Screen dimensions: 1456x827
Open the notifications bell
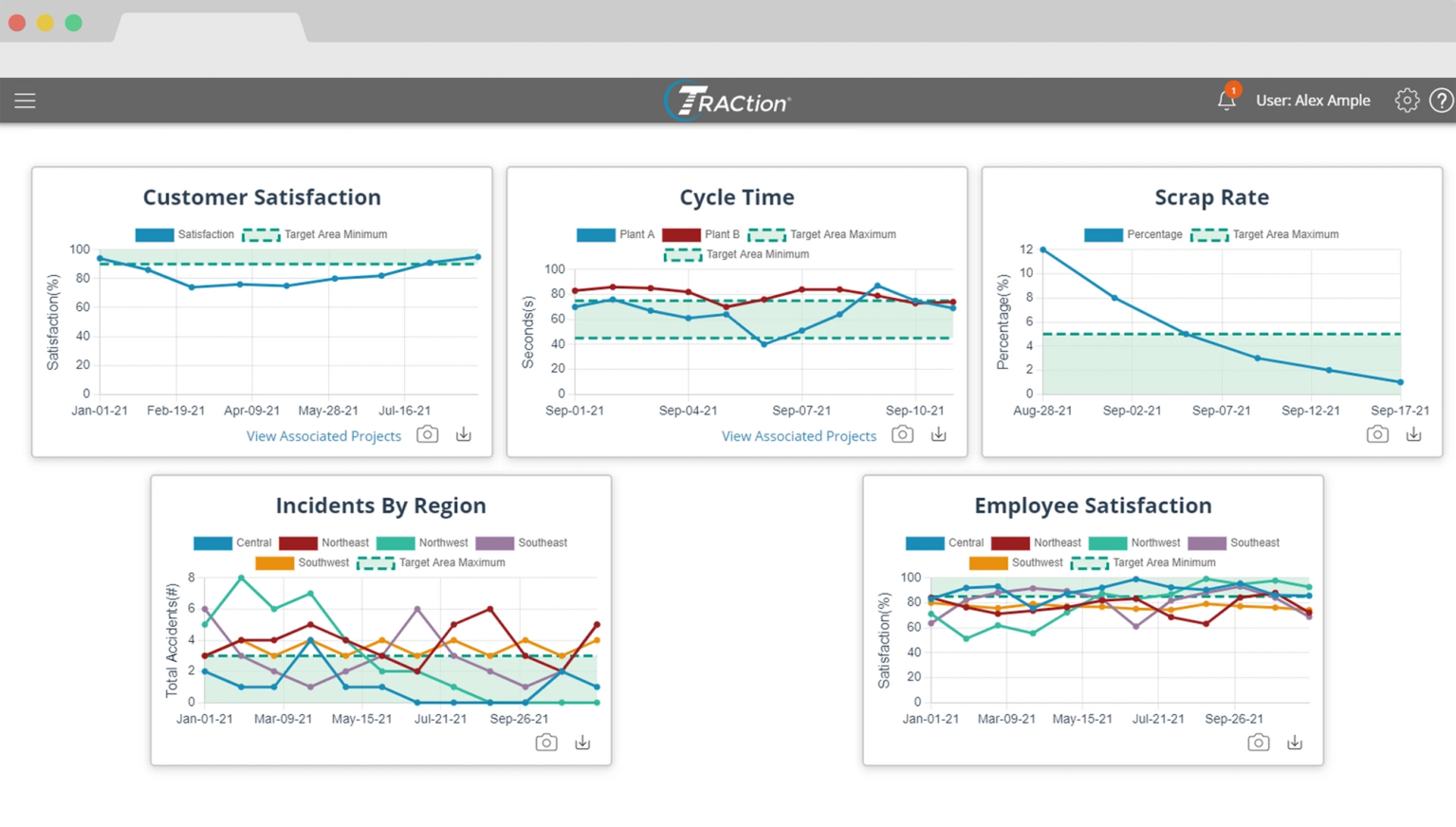coord(1226,100)
